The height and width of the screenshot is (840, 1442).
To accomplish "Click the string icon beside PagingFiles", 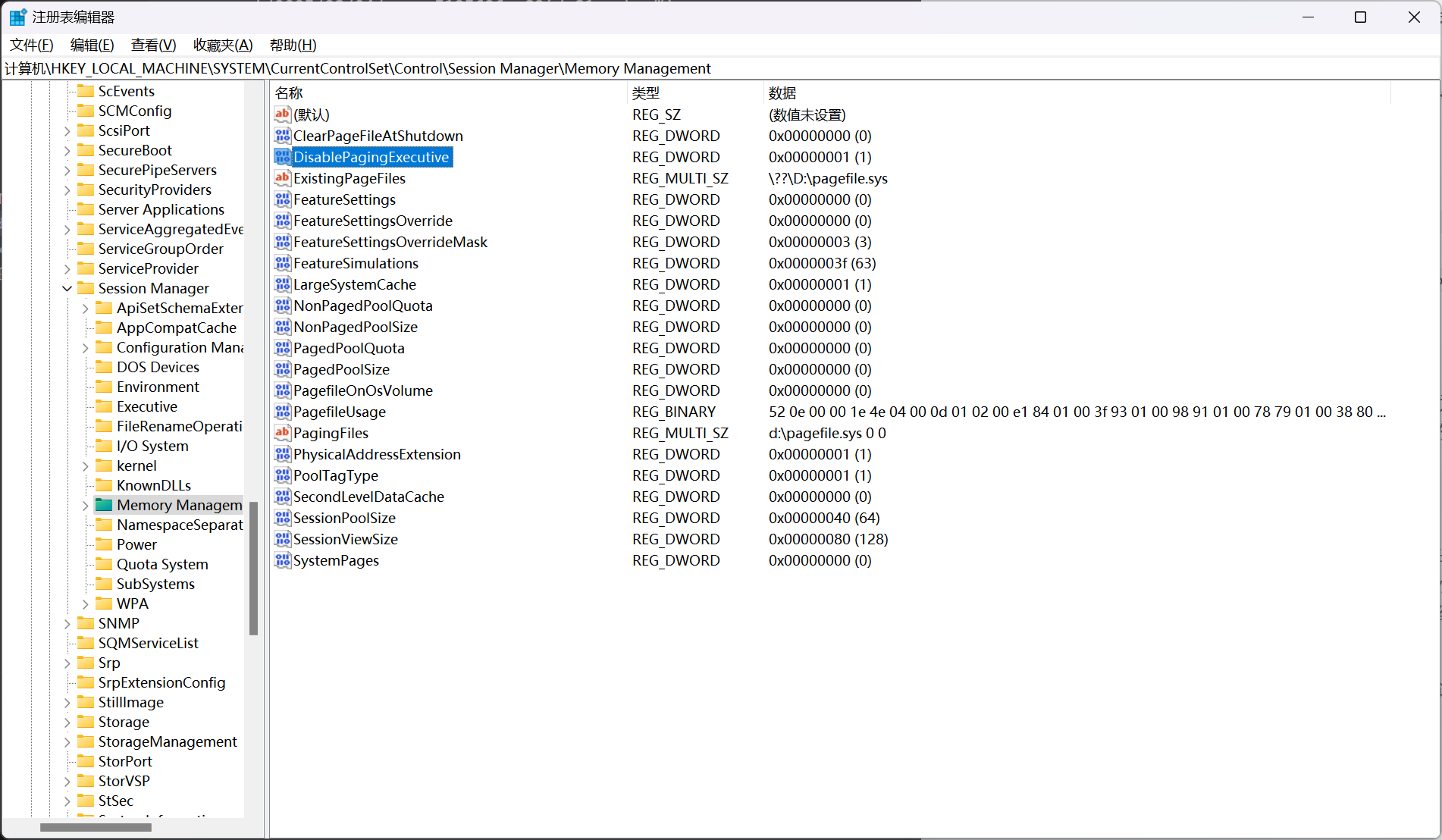I will coord(282,434).
